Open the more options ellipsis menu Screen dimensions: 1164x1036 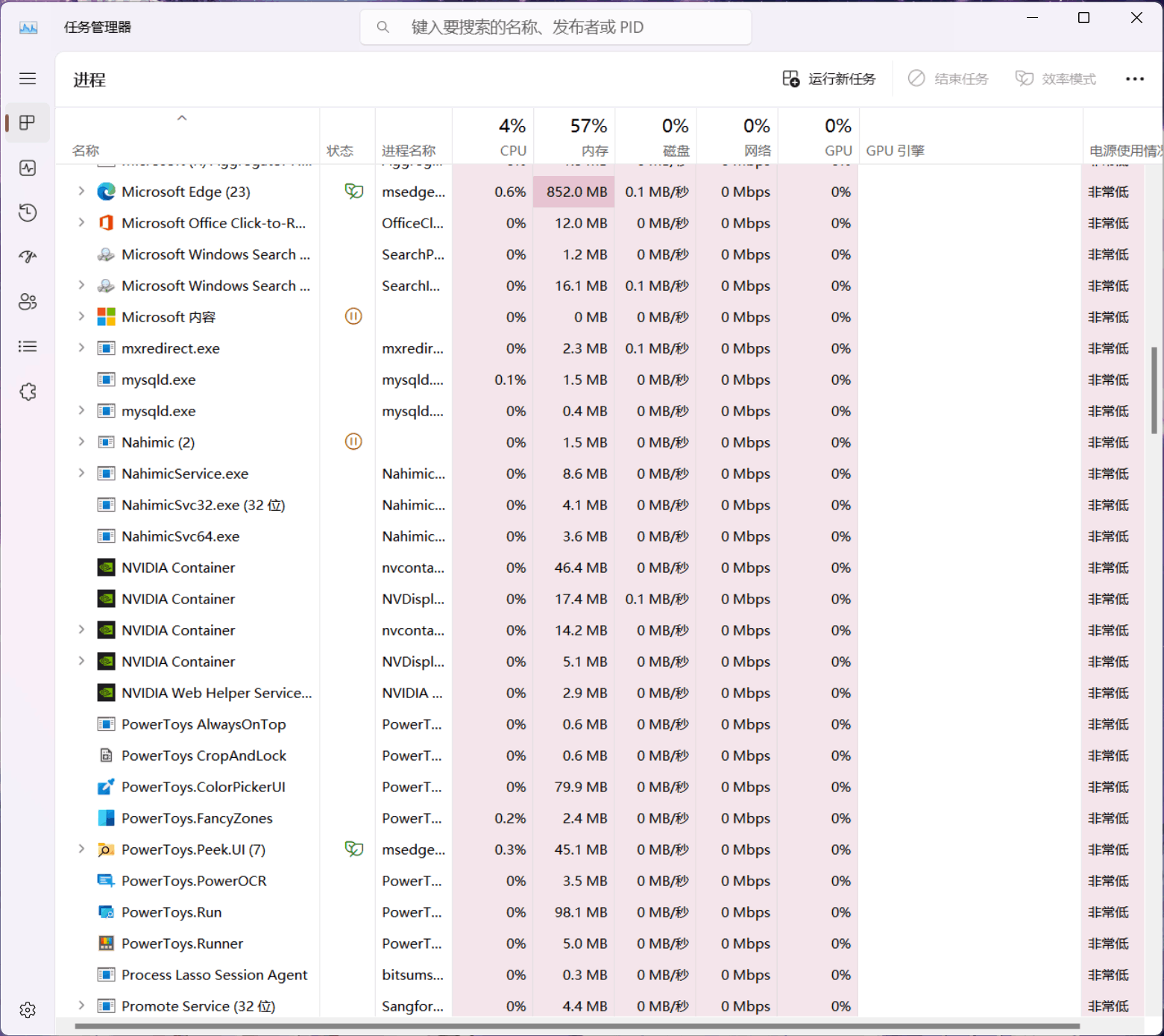(1134, 79)
